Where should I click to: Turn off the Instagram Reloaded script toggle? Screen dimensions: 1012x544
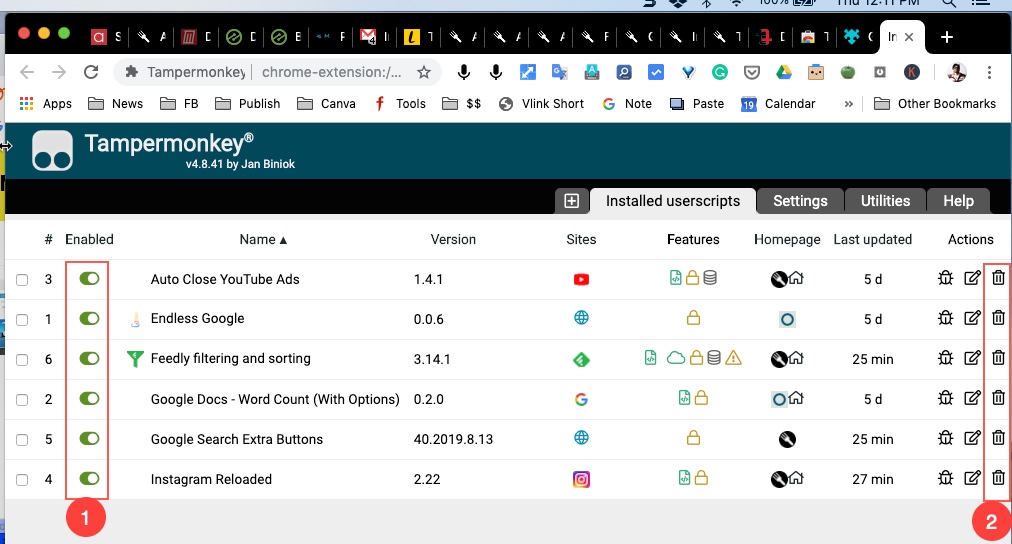pos(89,479)
